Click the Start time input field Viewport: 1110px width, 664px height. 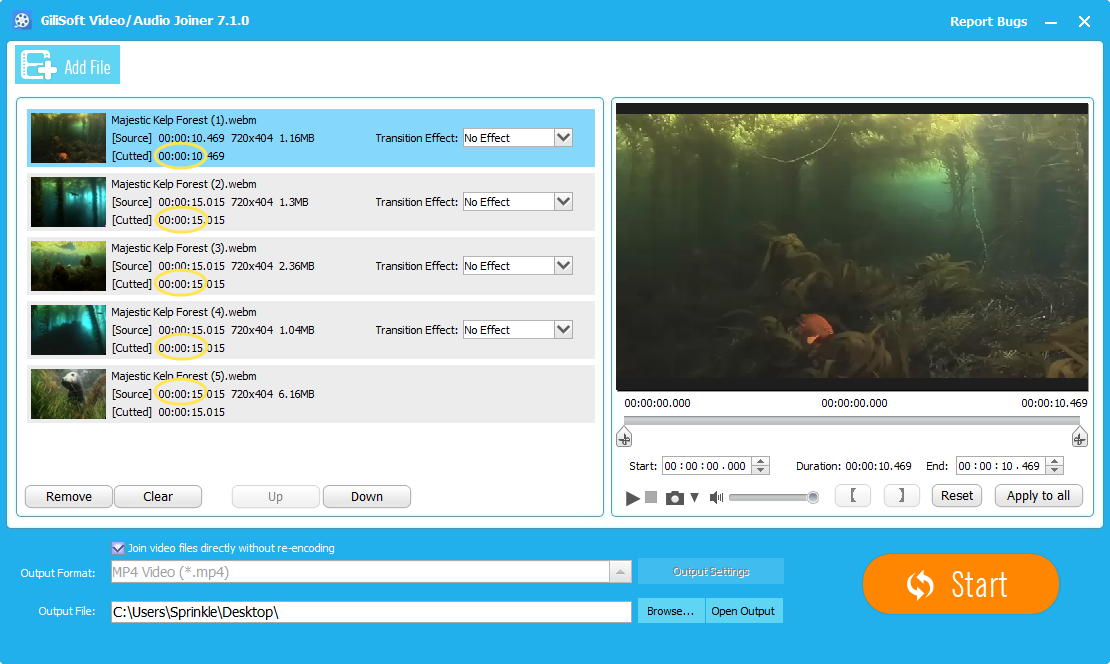click(x=706, y=466)
